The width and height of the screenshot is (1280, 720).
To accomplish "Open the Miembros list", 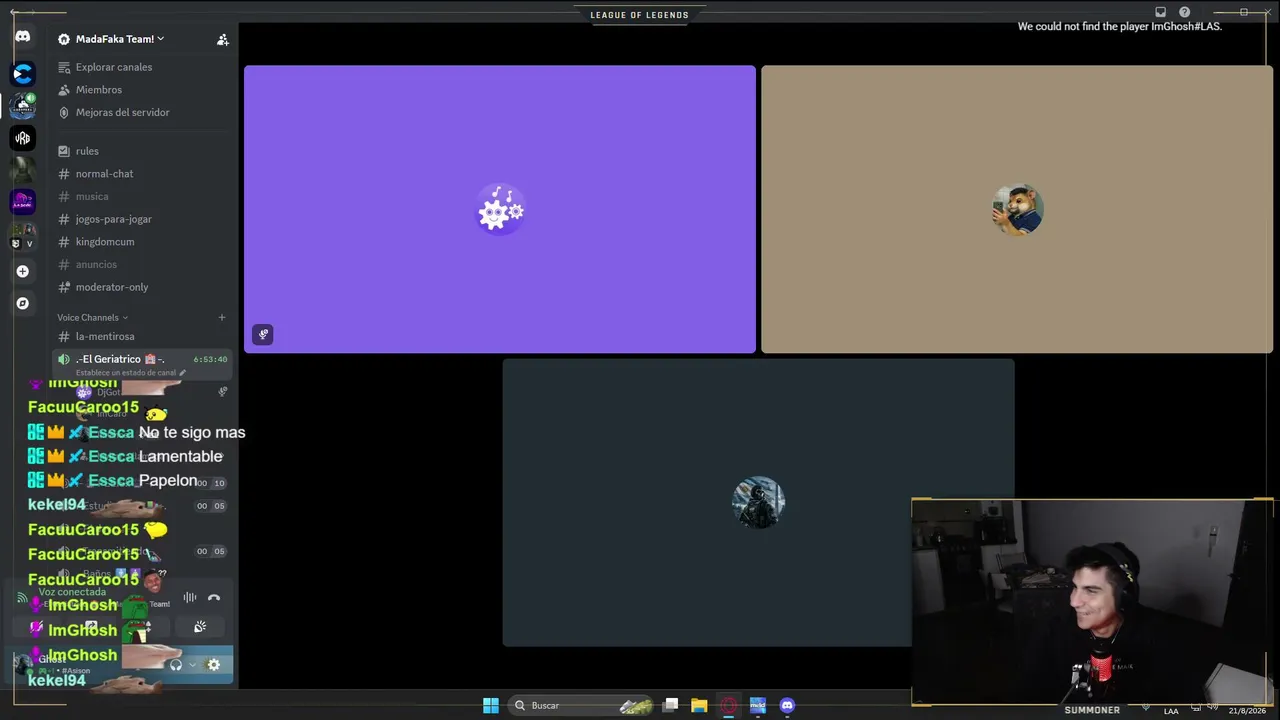I will [x=99, y=90].
